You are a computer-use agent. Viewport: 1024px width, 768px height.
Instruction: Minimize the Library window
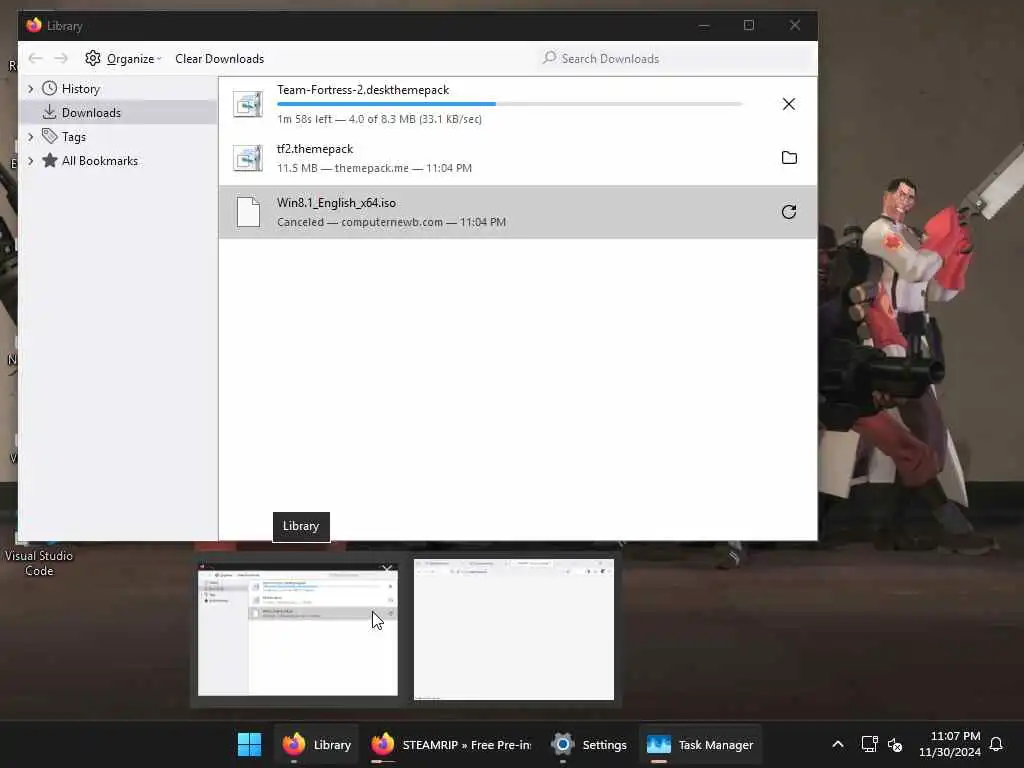tap(704, 25)
